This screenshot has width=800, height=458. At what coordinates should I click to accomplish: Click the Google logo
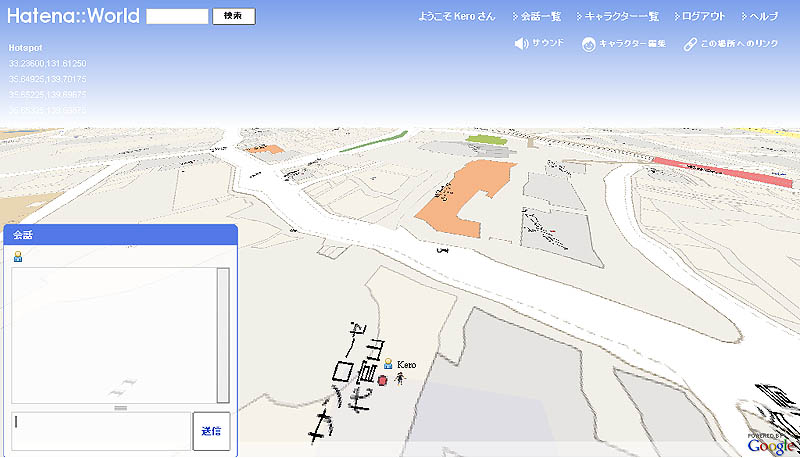click(770, 446)
